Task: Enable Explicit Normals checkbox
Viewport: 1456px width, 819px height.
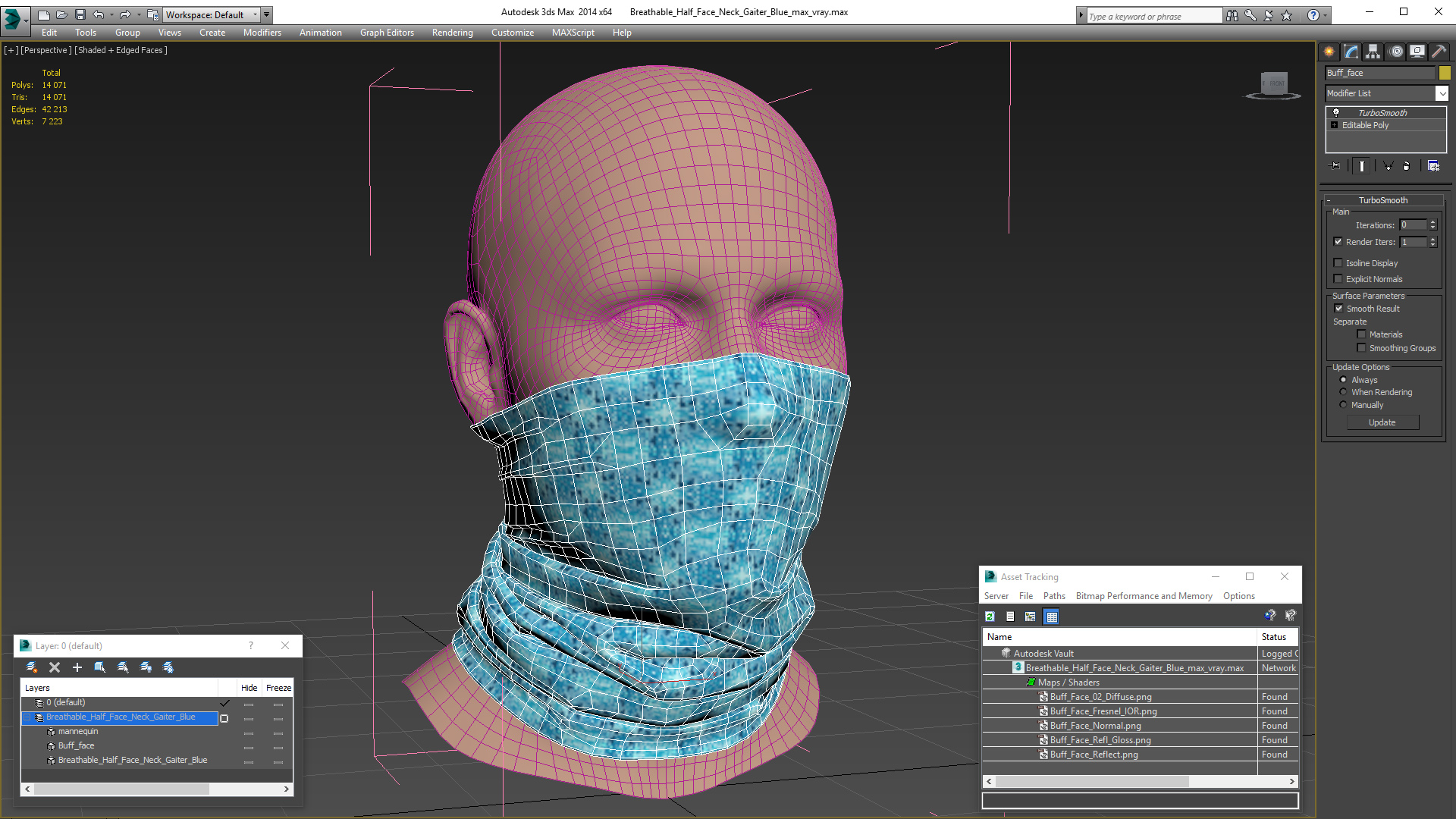Action: (1338, 279)
